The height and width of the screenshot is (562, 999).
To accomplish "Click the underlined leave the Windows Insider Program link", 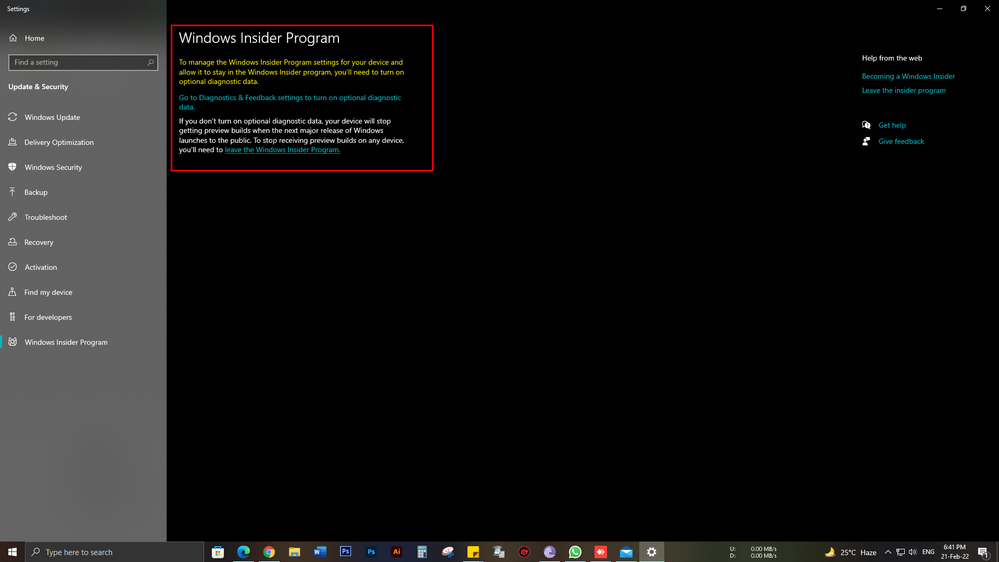I will click(282, 150).
